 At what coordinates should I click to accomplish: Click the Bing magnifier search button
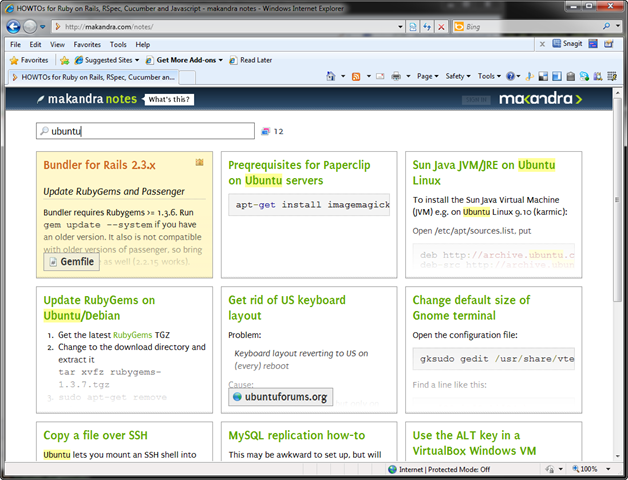[606, 26]
